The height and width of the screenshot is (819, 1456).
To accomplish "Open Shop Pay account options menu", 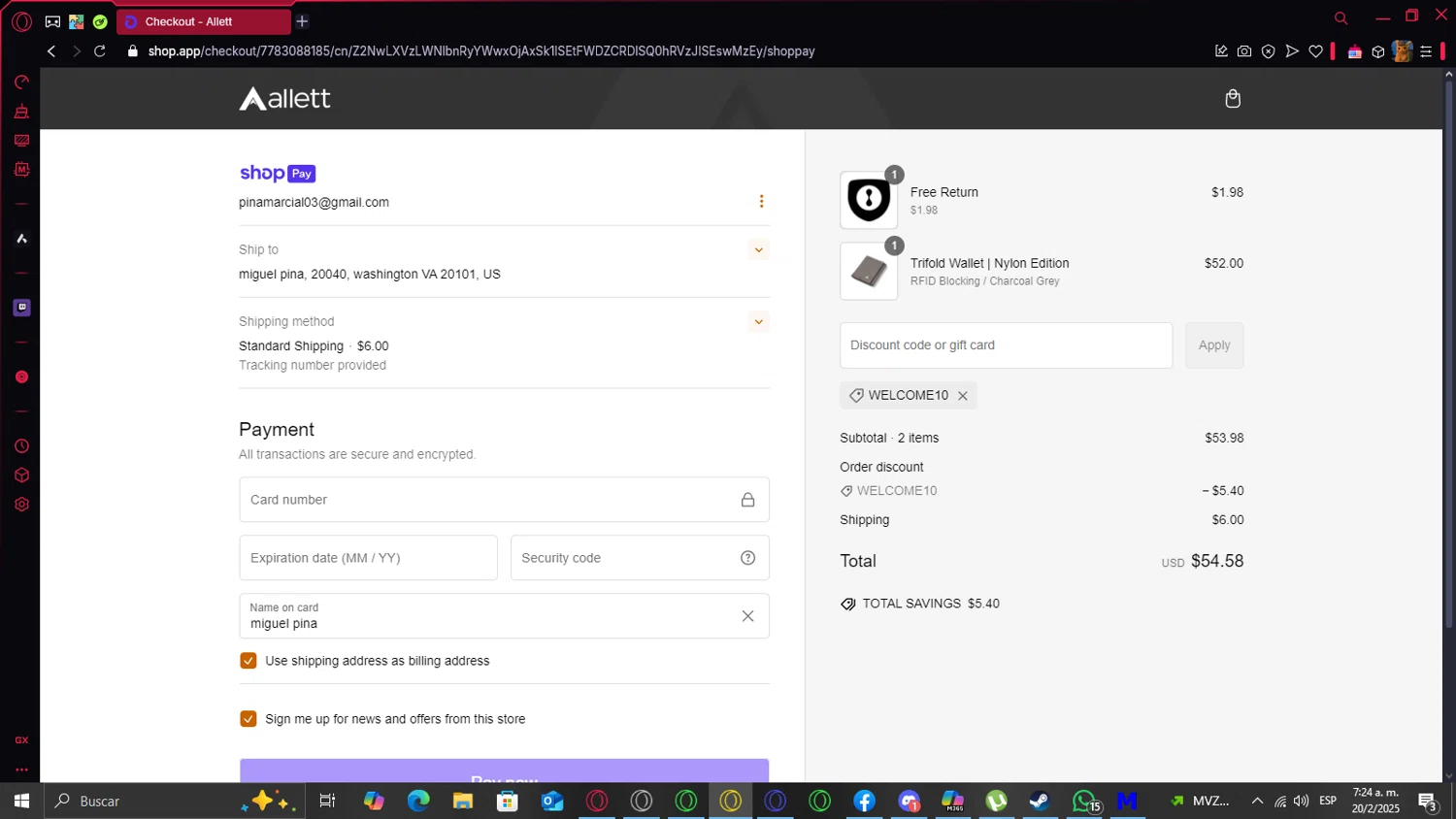I will point(761,201).
